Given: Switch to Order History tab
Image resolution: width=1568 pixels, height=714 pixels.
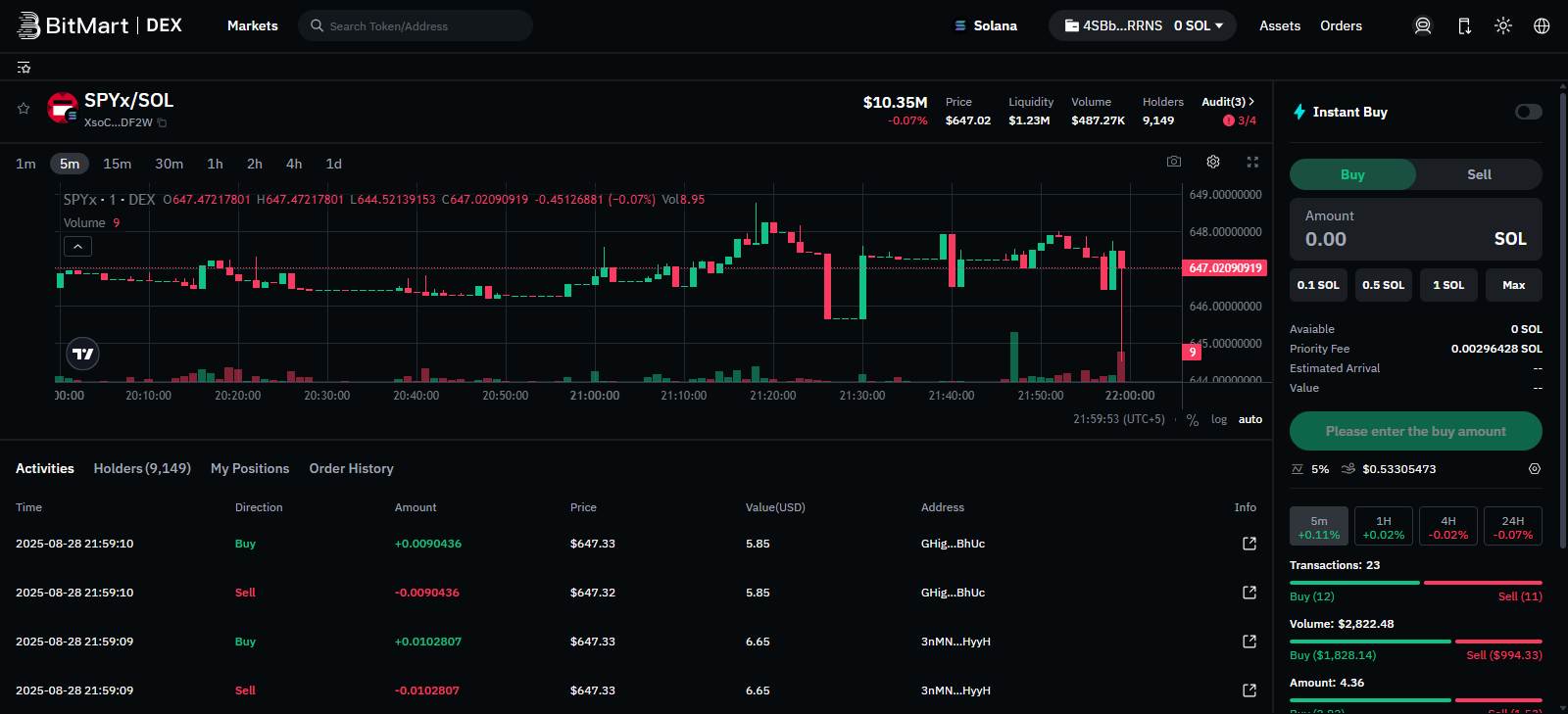Looking at the screenshot, I should [352, 469].
